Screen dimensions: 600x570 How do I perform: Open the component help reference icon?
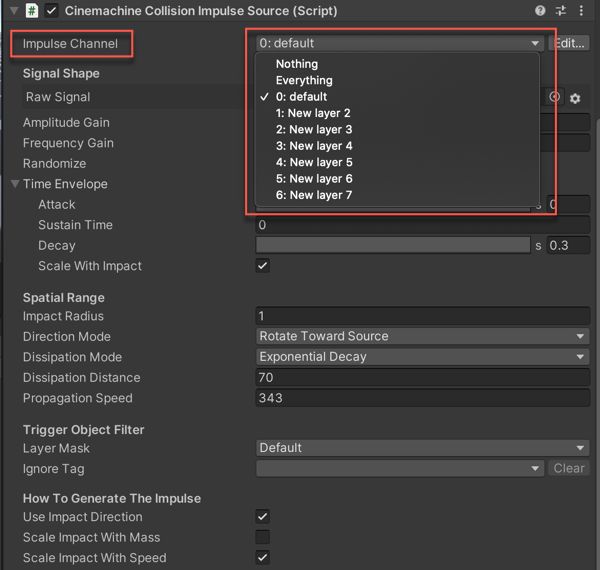pyautogui.click(x=540, y=11)
